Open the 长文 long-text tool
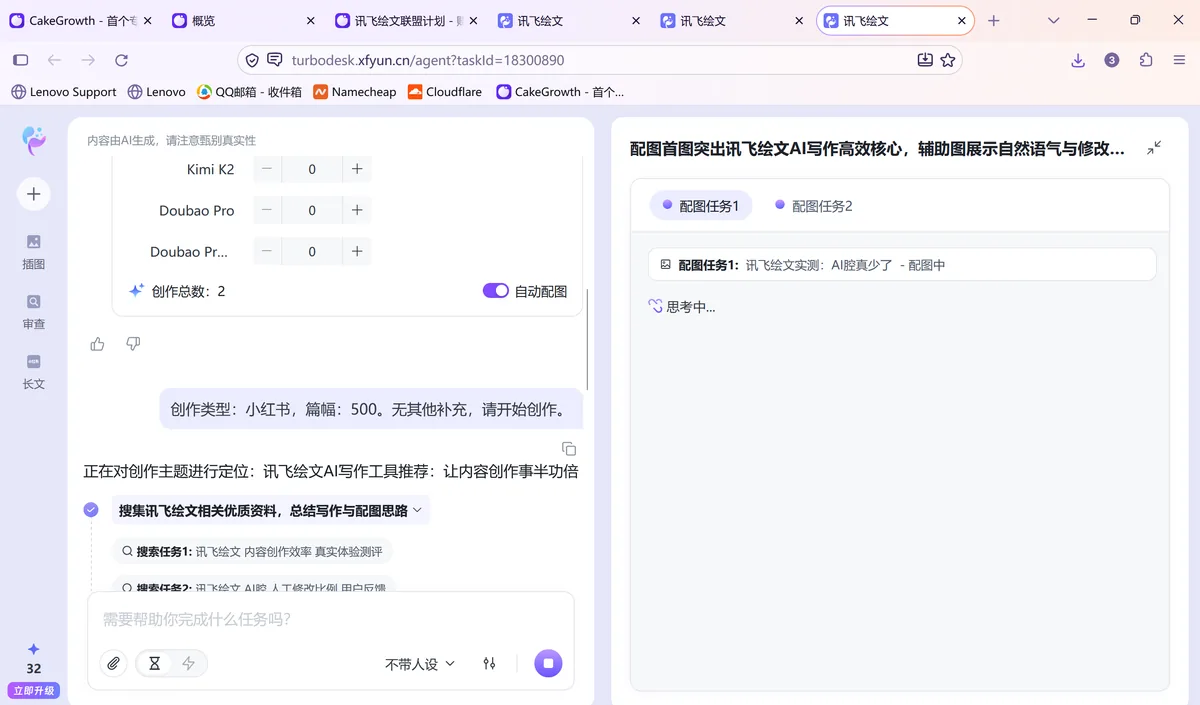The width and height of the screenshot is (1200, 705). tap(34, 371)
